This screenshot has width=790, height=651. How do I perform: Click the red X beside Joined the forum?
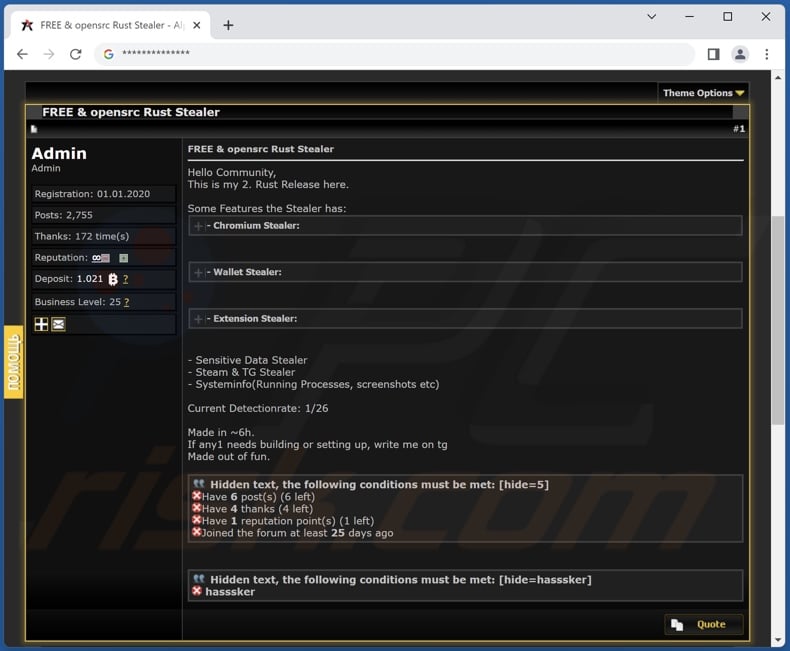click(x=197, y=532)
